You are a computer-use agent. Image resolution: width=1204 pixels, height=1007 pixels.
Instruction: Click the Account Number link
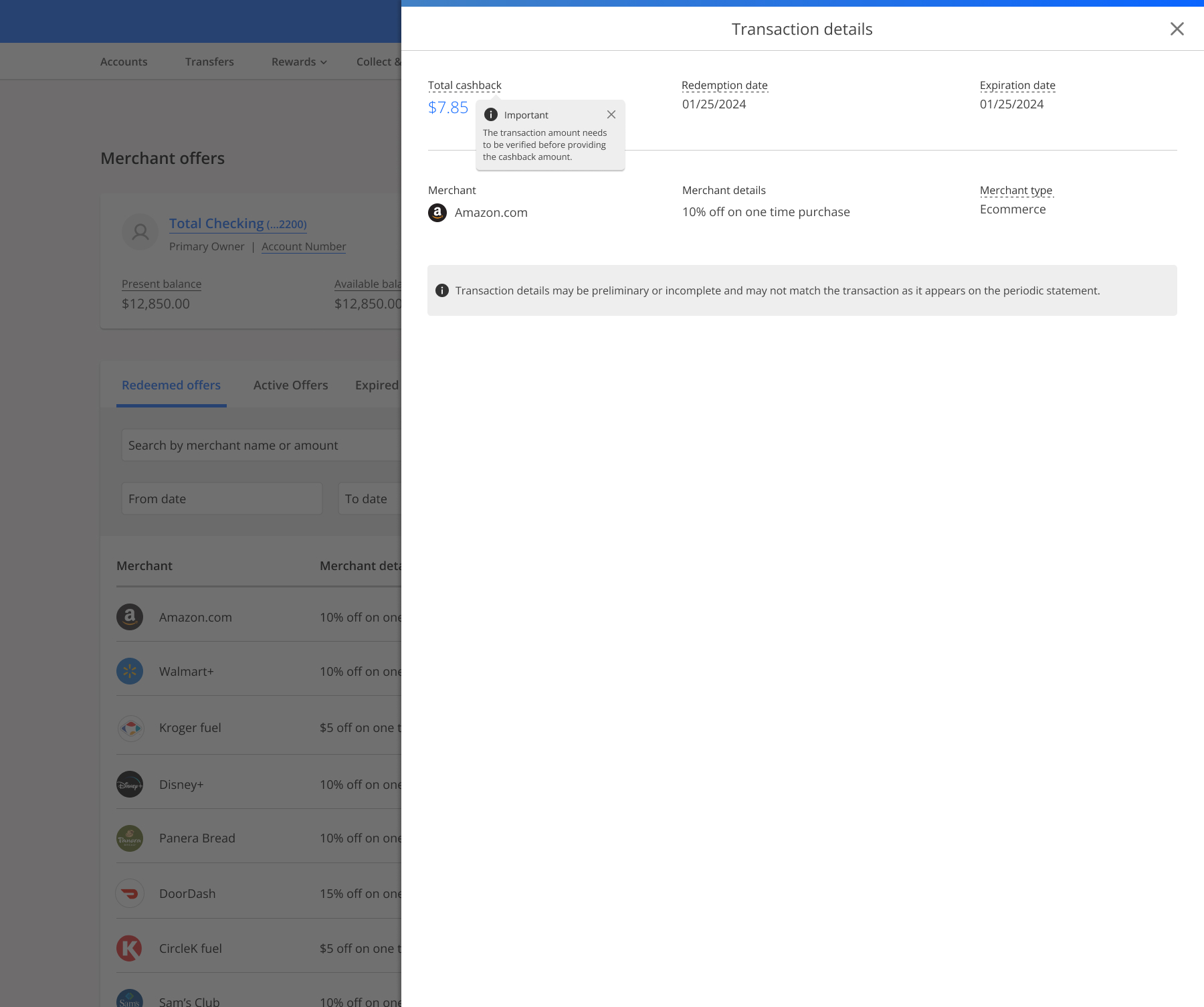pyautogui.click(x=304, y=246)
